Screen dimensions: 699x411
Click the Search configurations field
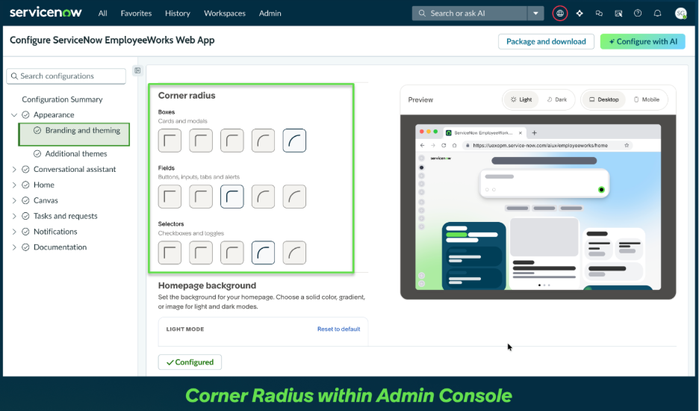66,76
